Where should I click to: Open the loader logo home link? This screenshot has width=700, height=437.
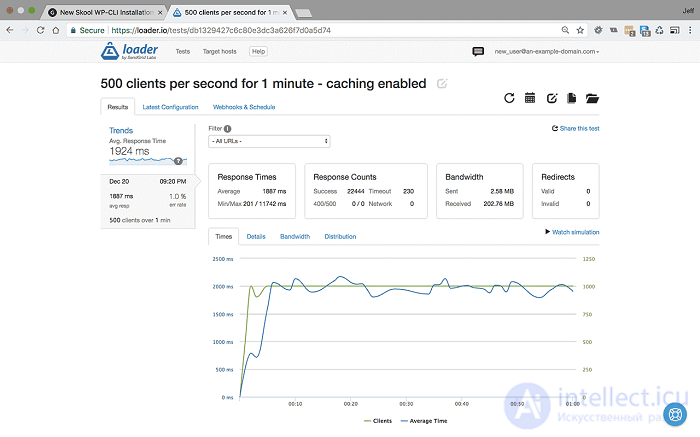129,51
